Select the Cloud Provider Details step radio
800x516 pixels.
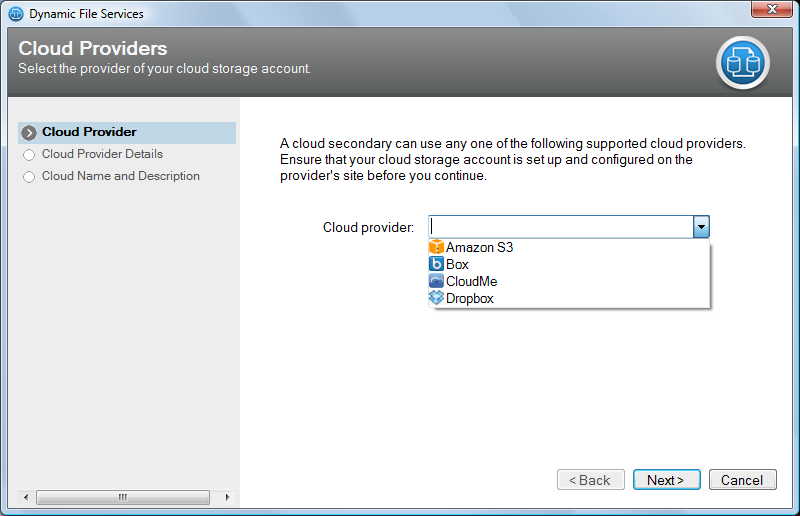pyautogui.click(x=29, y=155)
